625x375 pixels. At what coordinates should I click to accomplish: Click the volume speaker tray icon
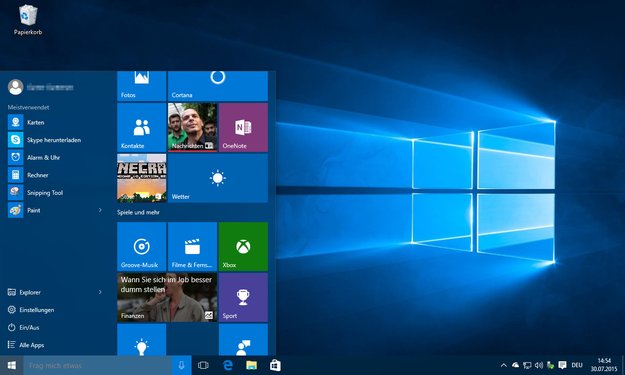pos(539,365)
